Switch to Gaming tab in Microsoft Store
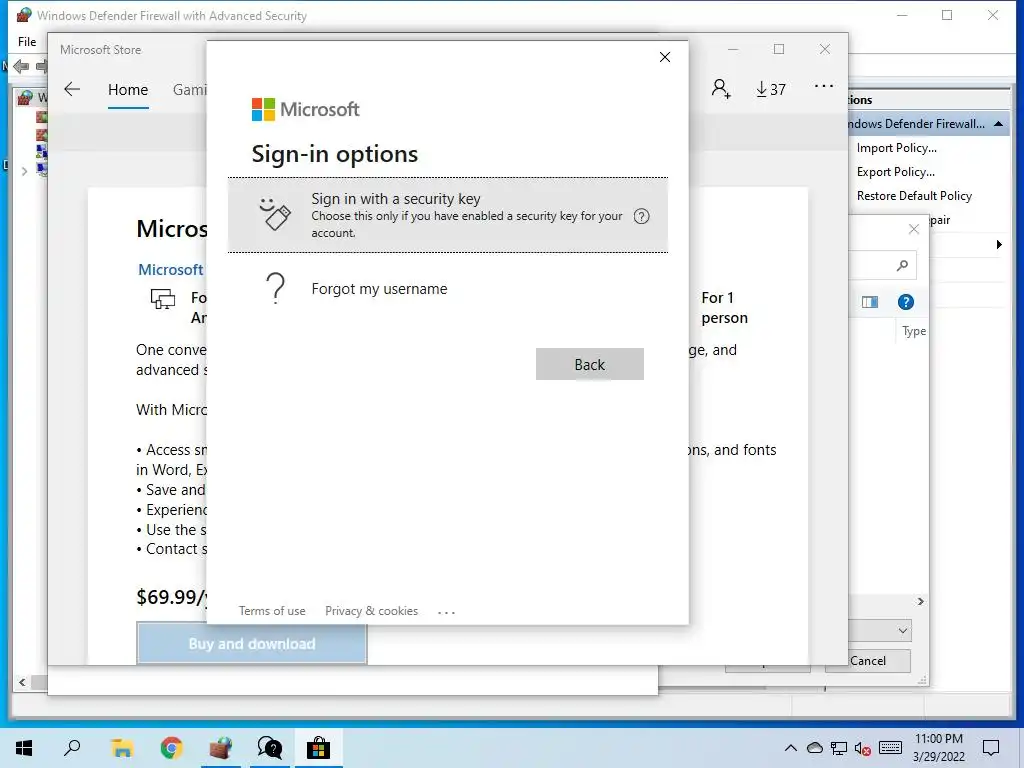Image resolution: width=1024 pixels, height=768 pixels. coord(189,89)
